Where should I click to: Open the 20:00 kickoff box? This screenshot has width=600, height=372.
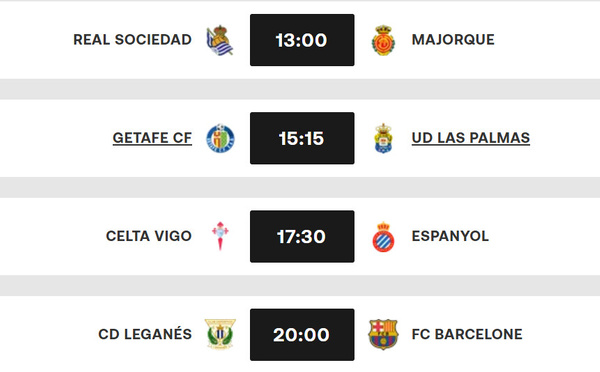(x=302, y=334)
